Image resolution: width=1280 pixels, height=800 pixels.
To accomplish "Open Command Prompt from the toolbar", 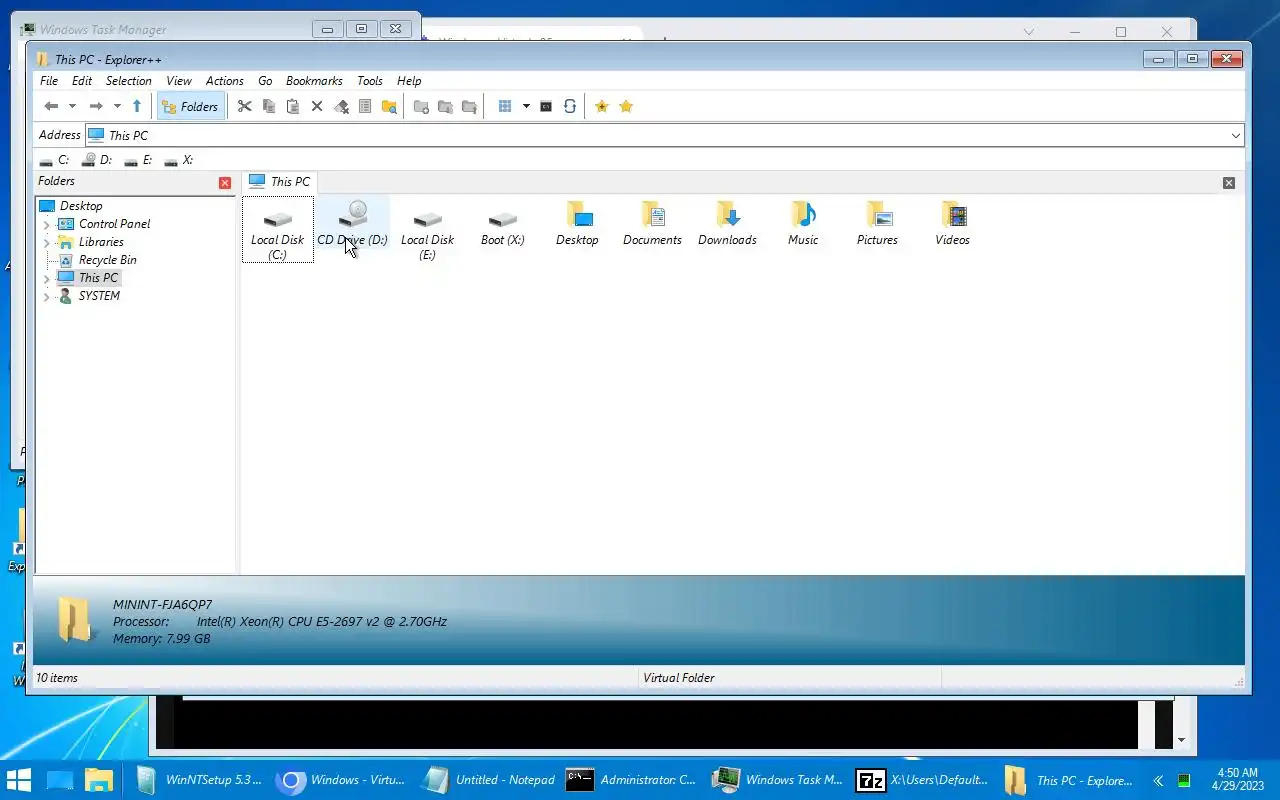I will tap(546, 106).
